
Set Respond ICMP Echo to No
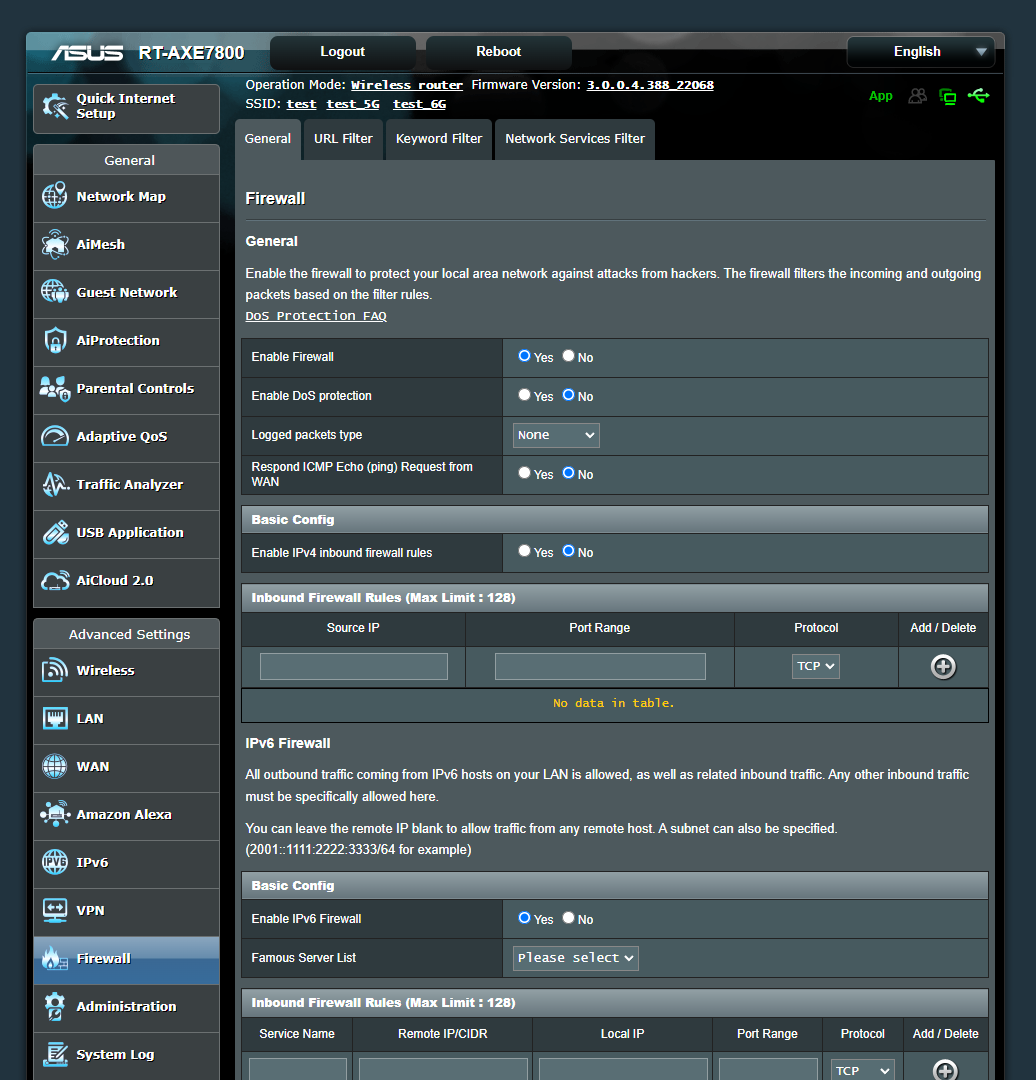568,473
